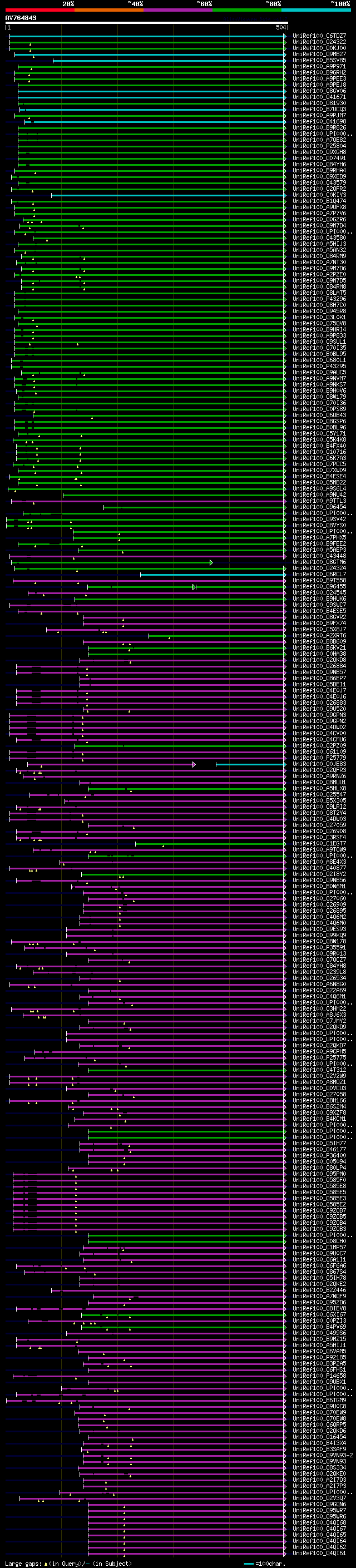The width and height of the screenshot is (356, 1568).
Task: Click hit label UniRef100_Q41698
Action: click(319, 122)
